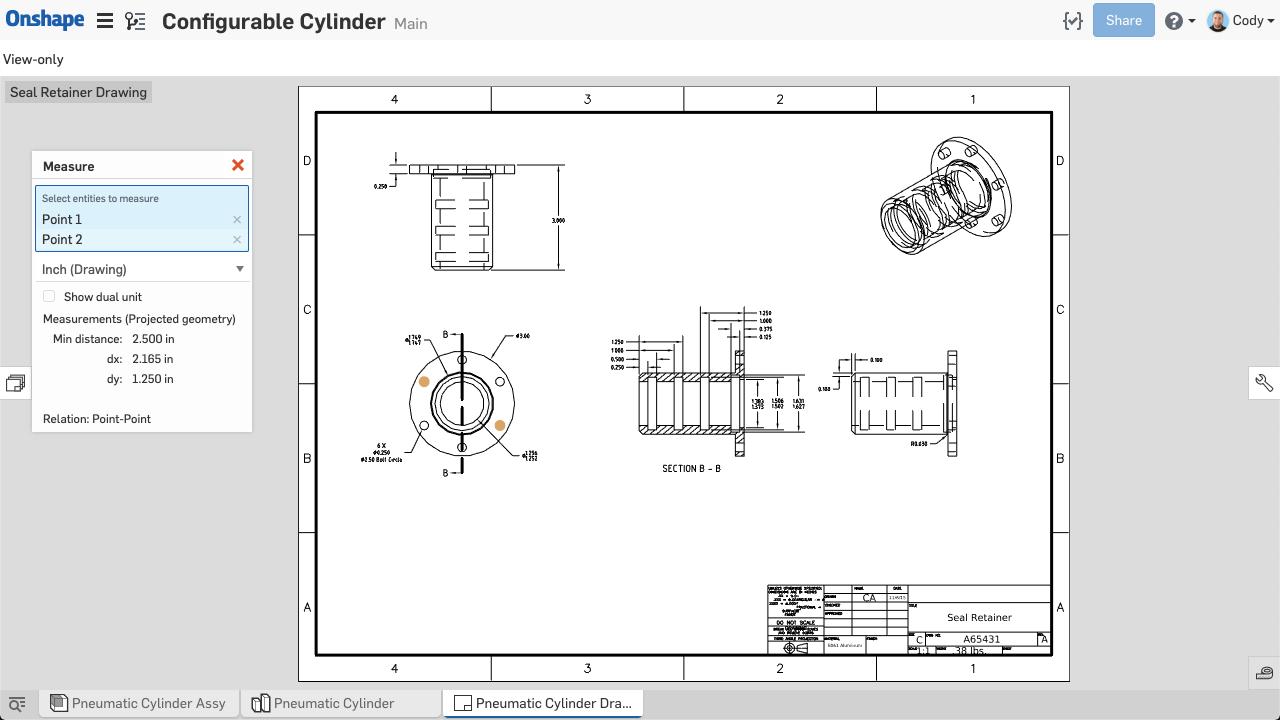Open the FeatureScript notices icon
This screenshot has width=1280, height=720.
point(1072,20)
